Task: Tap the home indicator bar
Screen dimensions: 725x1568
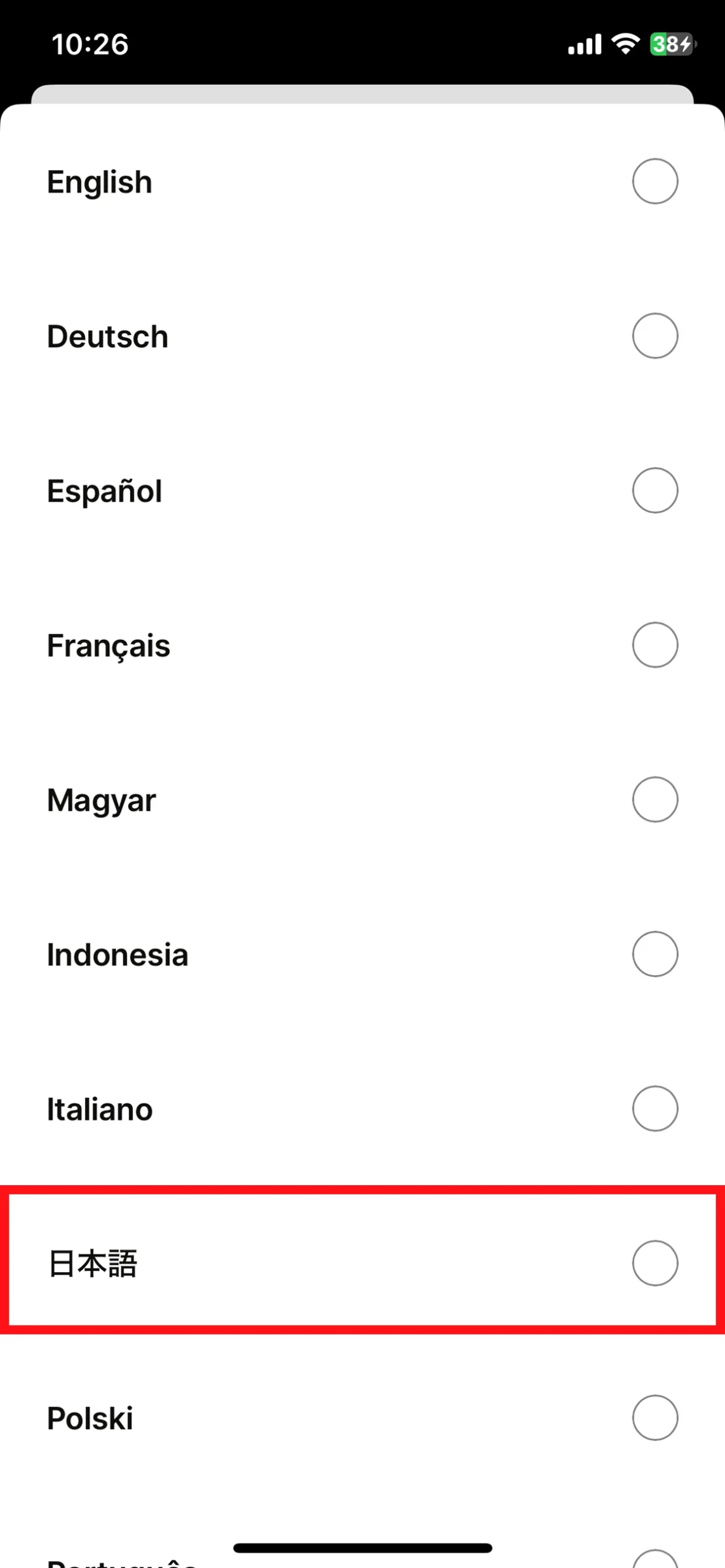Action: [362, 1548]
